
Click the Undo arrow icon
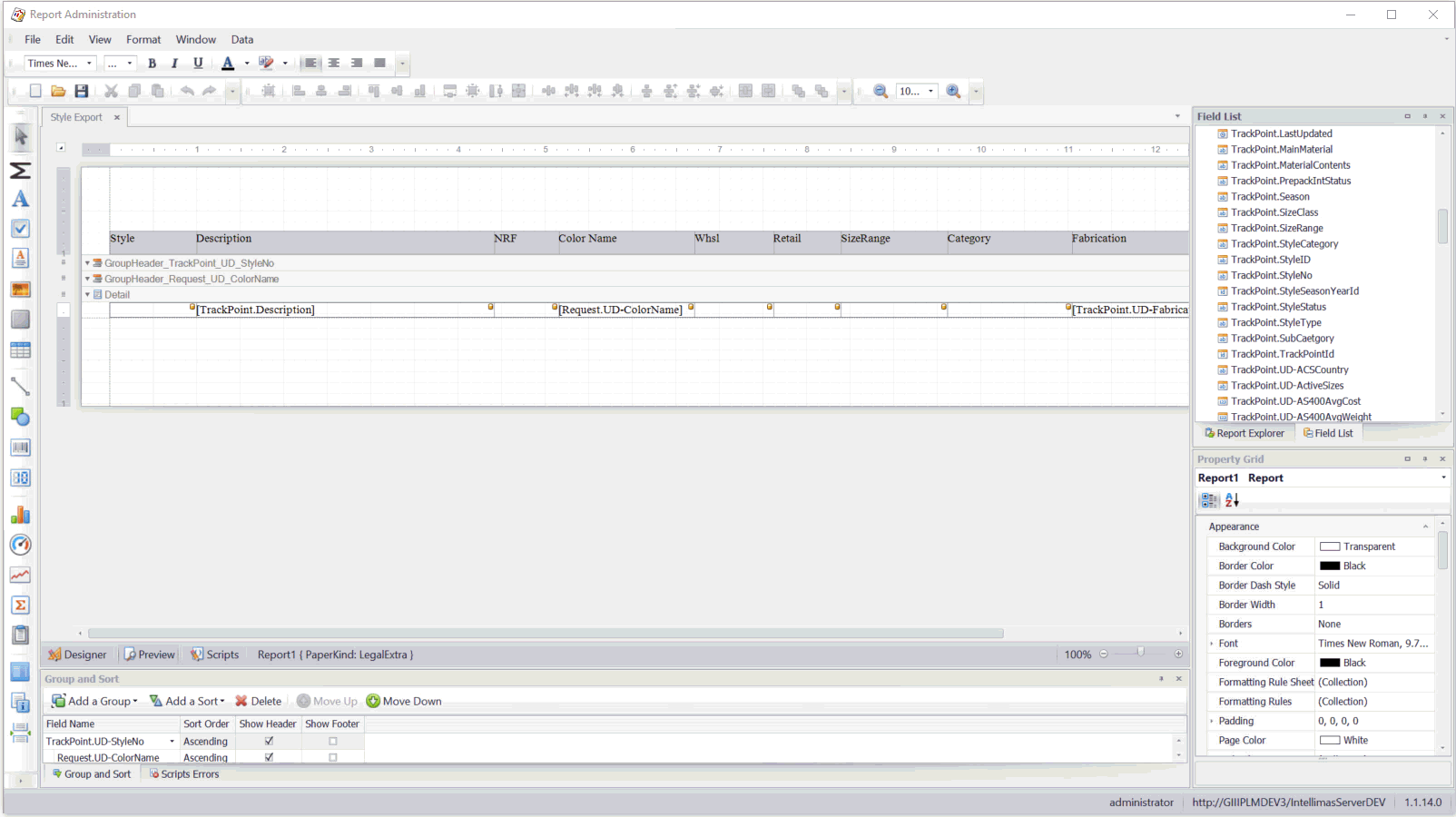187,91
